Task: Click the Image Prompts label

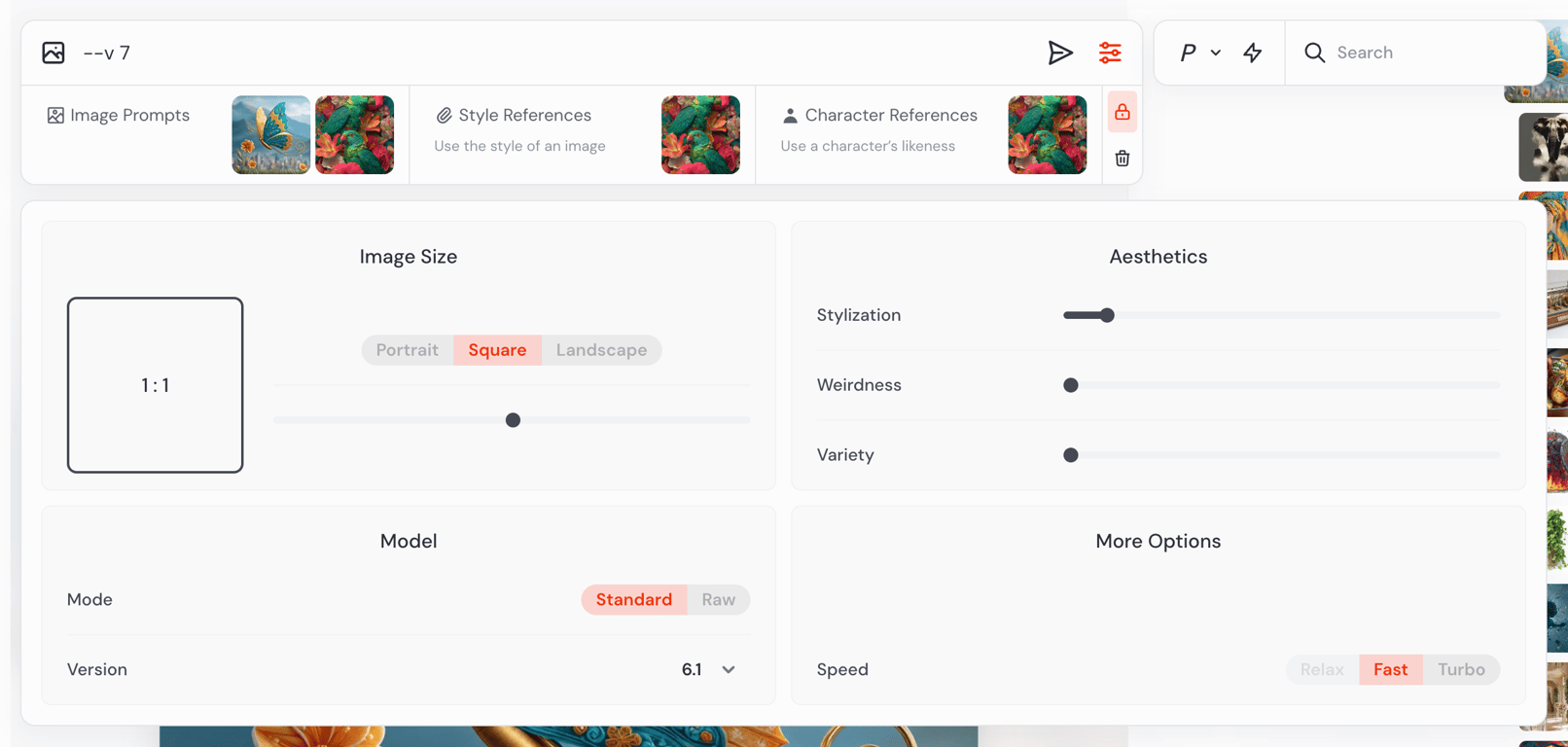Action: (x=130, y=116)
